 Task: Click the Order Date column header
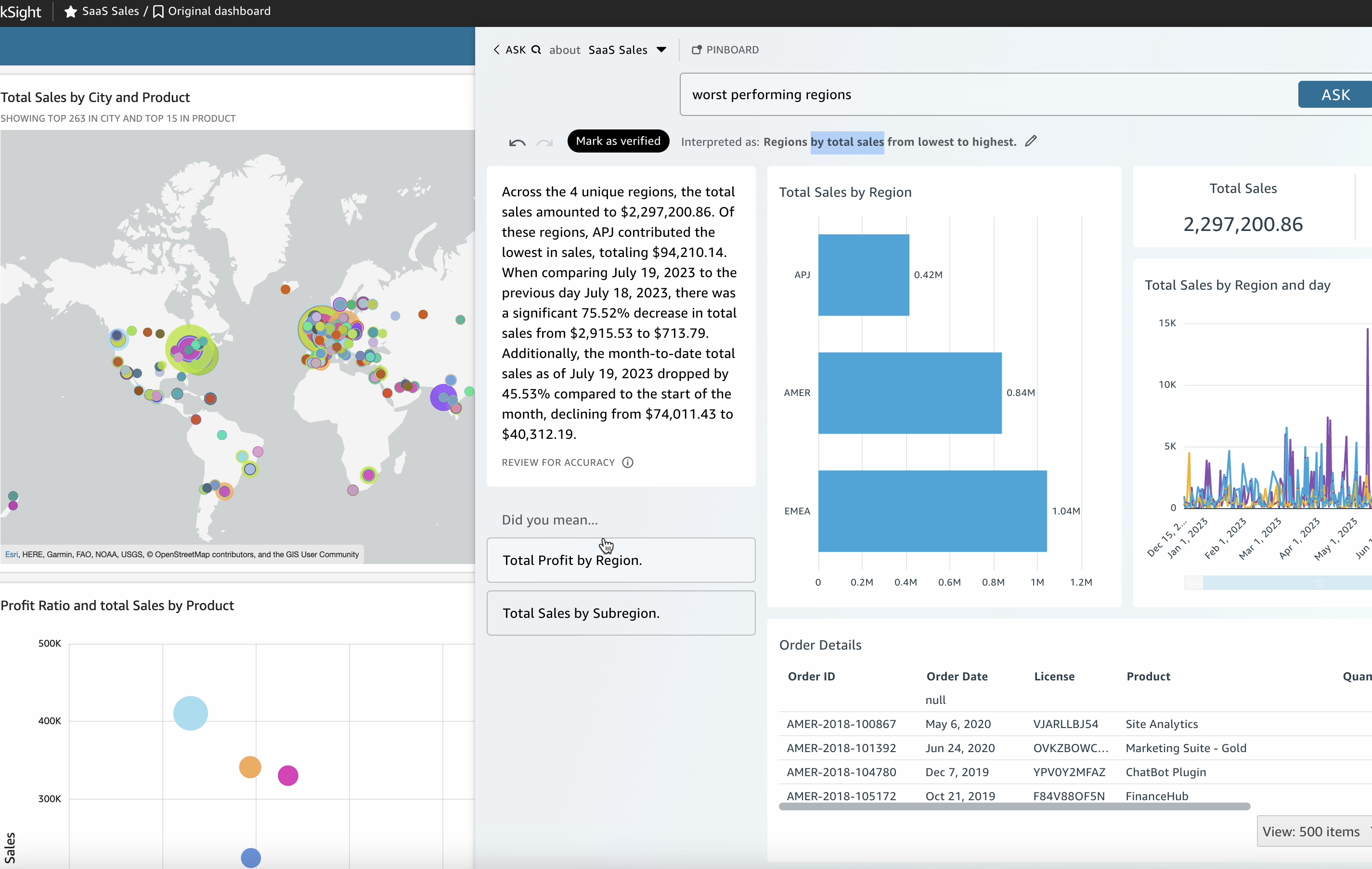(x=957, y=677)
